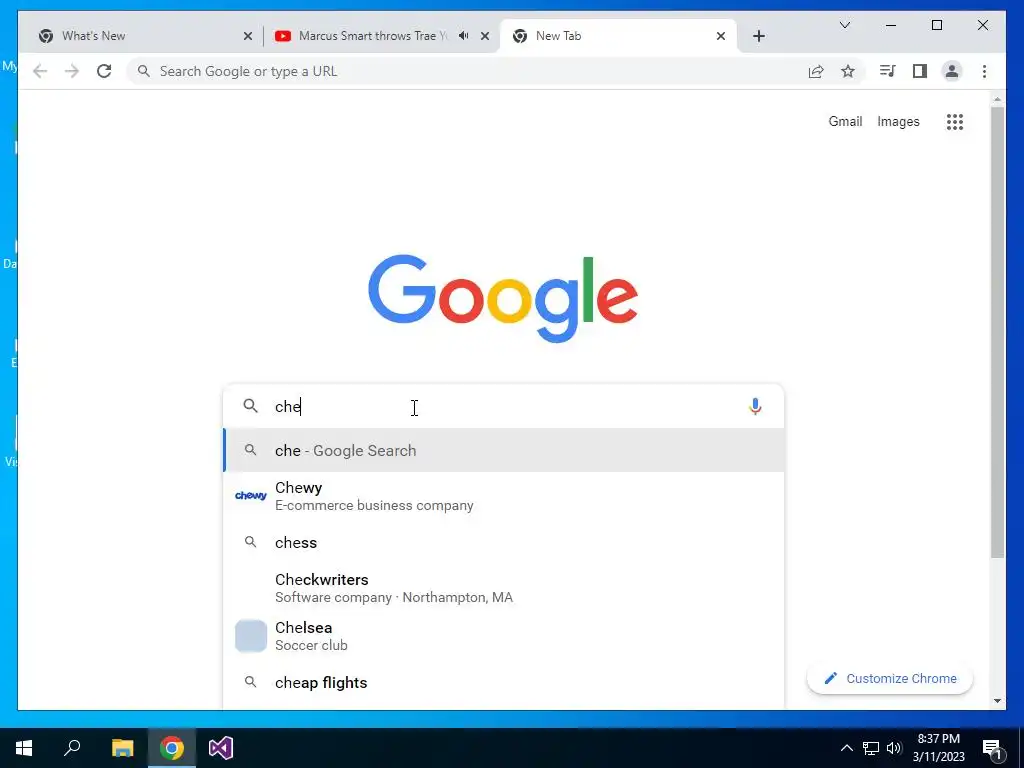Screen dimensions: 1024x768
Task: Open the taskbar clock showing 8:37 PM
Action: point(938,748)
